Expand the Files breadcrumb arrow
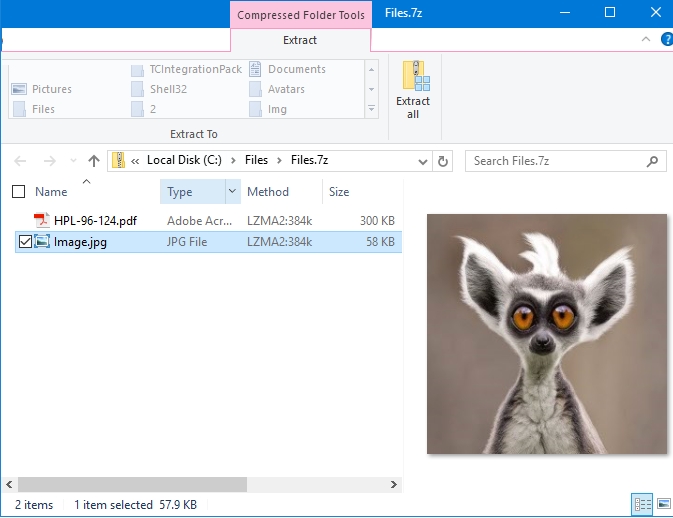This screenshot has height=518, width=673. [x=279, y=161]
